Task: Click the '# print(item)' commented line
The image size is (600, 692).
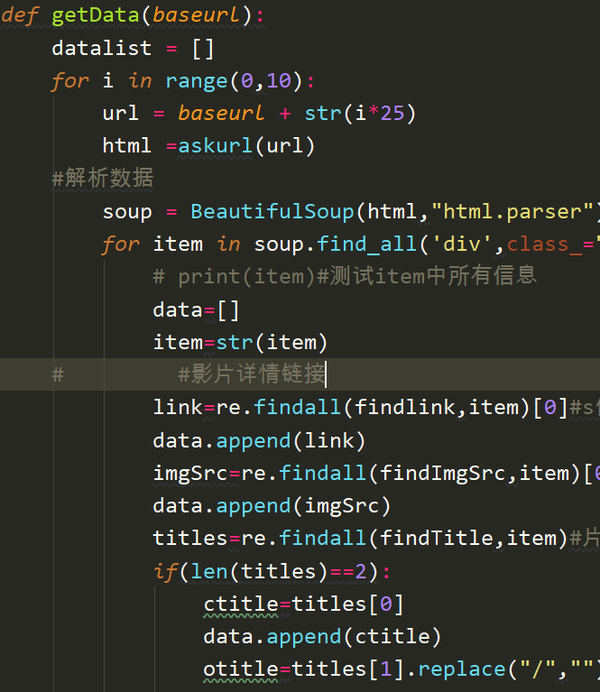Action: (x=345, y=276)
